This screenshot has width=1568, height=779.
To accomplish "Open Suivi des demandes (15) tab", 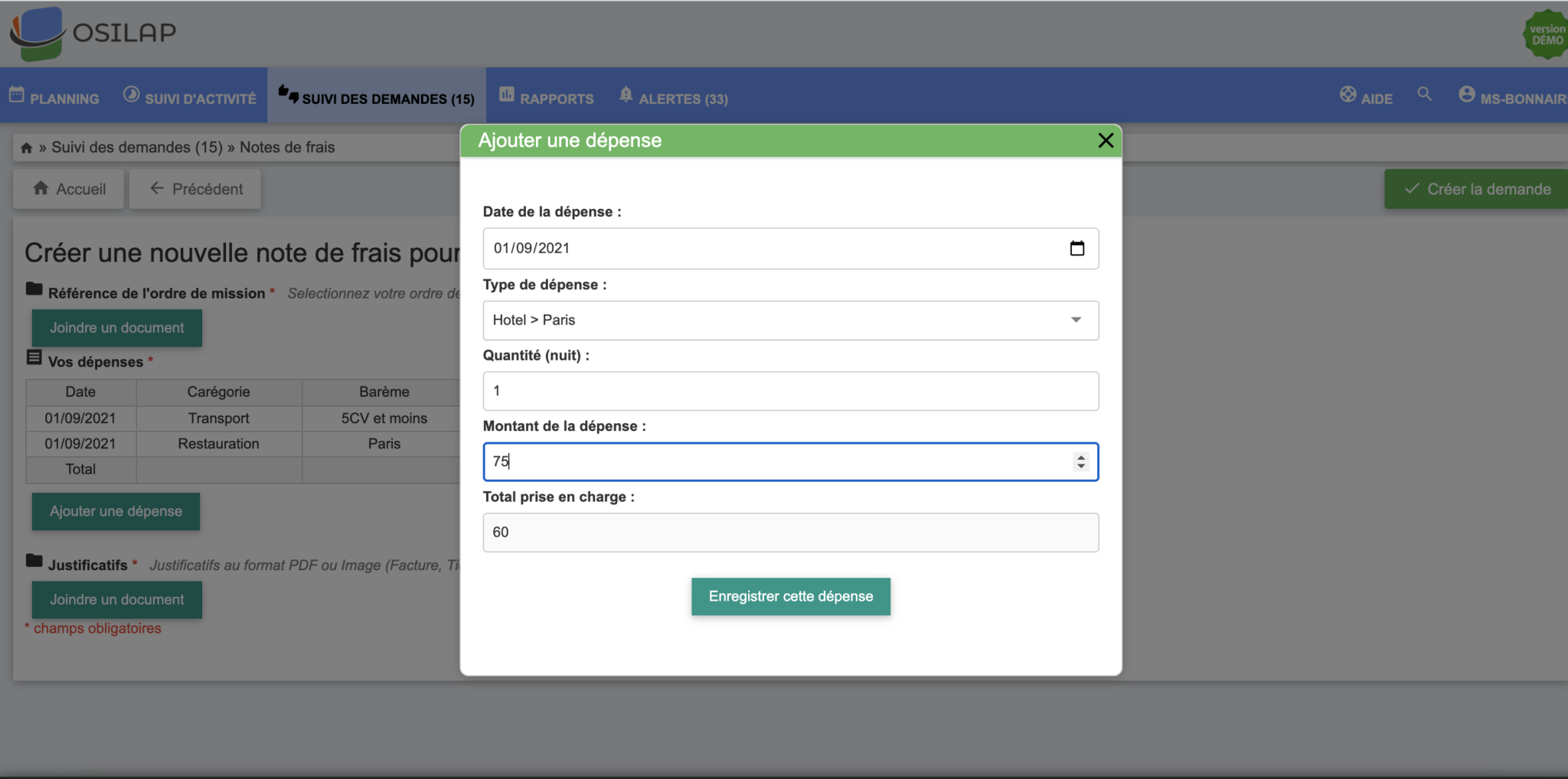I will tap(377, 96).
